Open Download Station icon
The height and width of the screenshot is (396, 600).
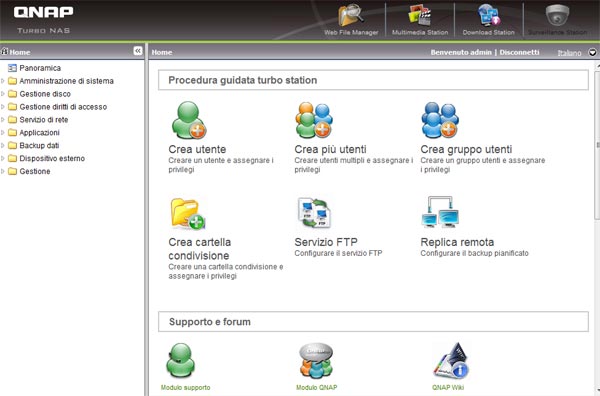coord(489,15)
